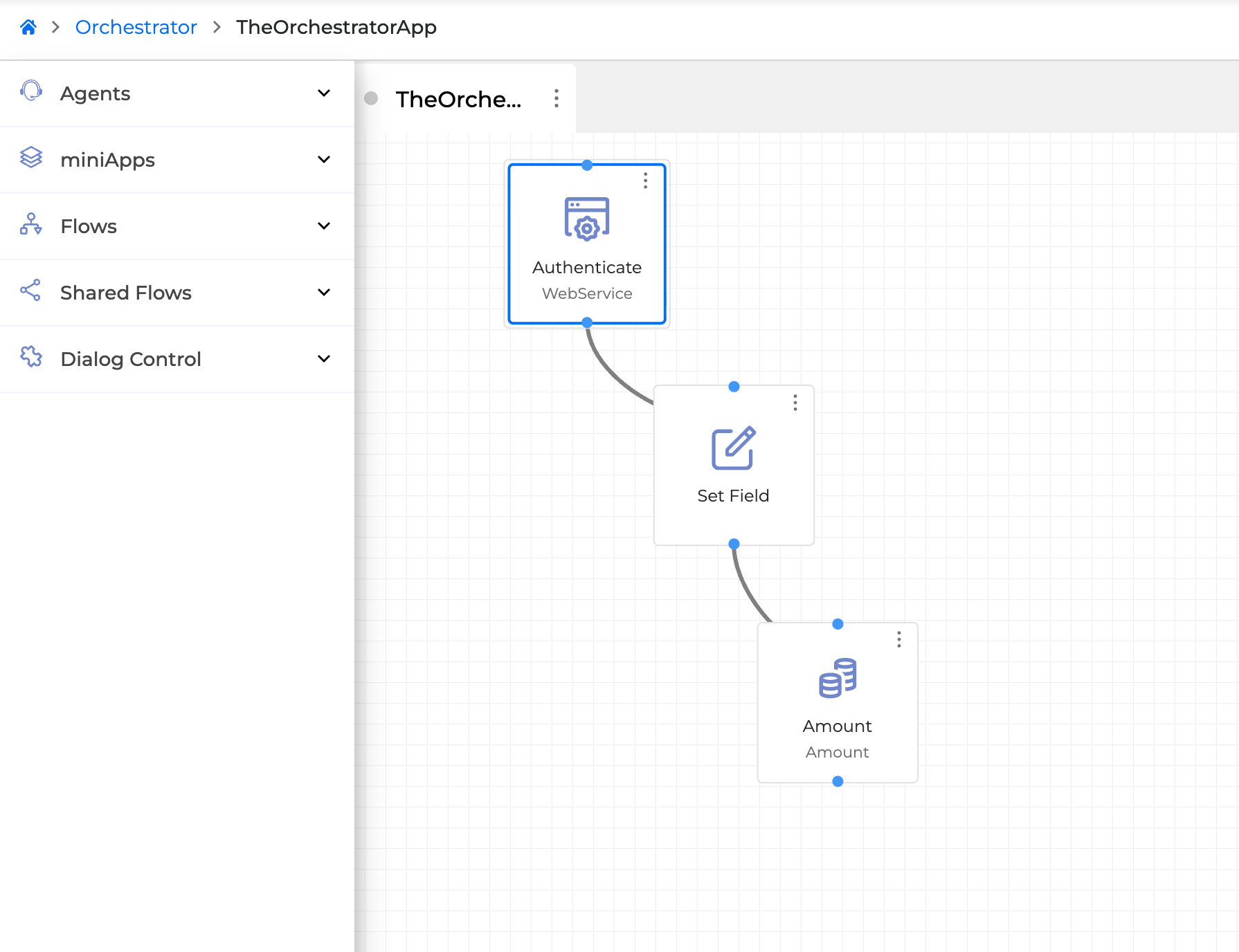
Task: Open the Orchestrator breadcrumb link
Action: pos(136,28)
